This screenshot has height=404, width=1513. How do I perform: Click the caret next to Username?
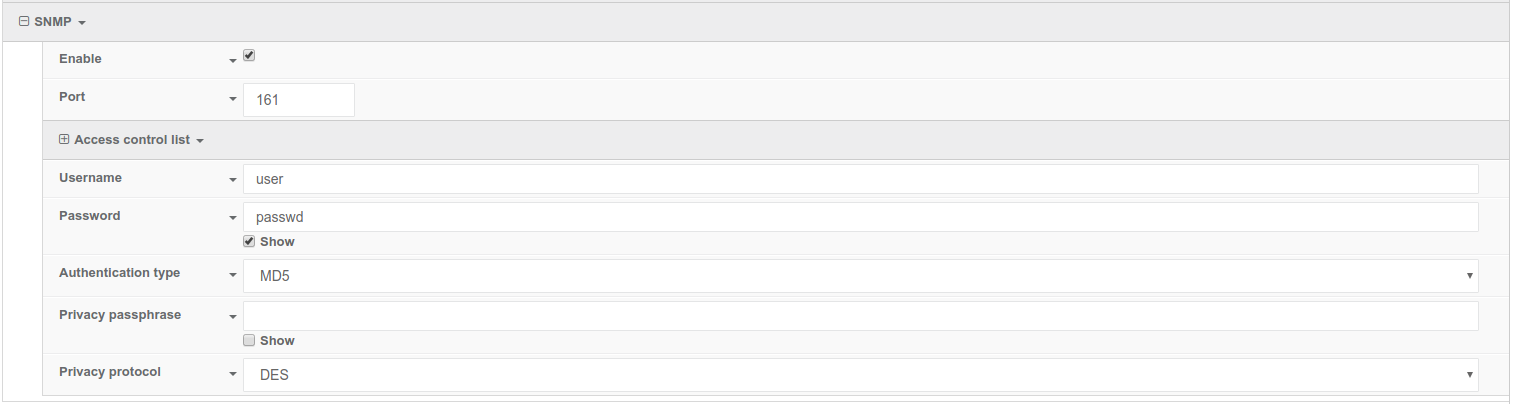(x=233, y=181)
